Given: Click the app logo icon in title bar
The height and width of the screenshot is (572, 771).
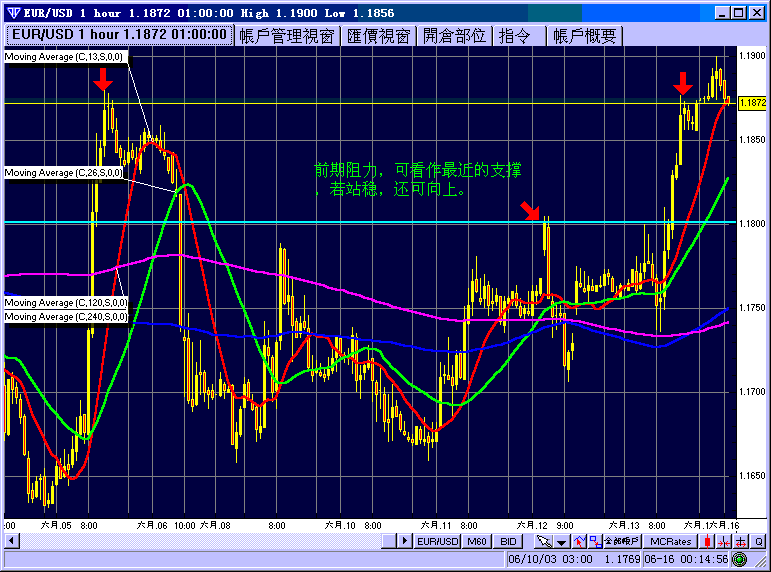Looking at the screenshot, I should coord(13,13).
